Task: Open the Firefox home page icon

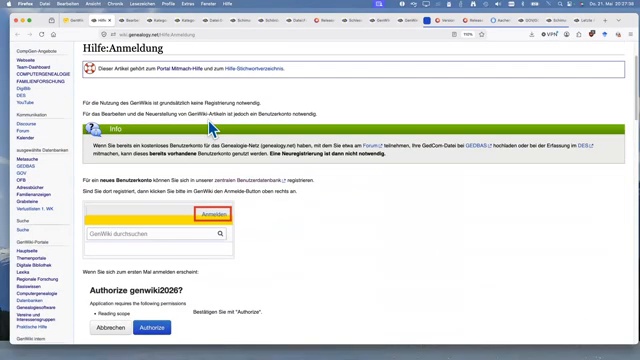Action: pos(53,35)
